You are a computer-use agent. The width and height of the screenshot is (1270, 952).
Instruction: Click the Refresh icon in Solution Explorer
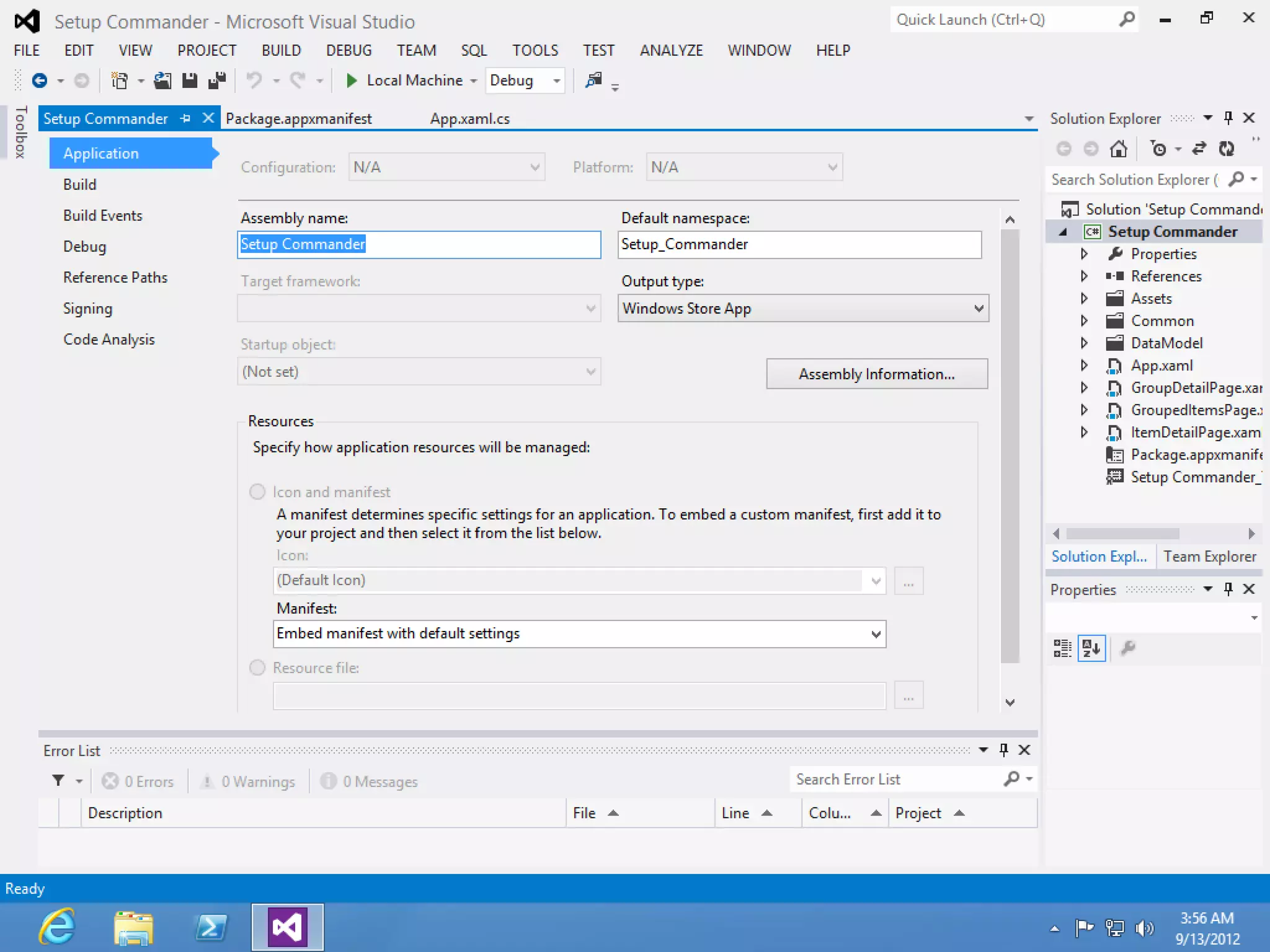(1226, 149)
